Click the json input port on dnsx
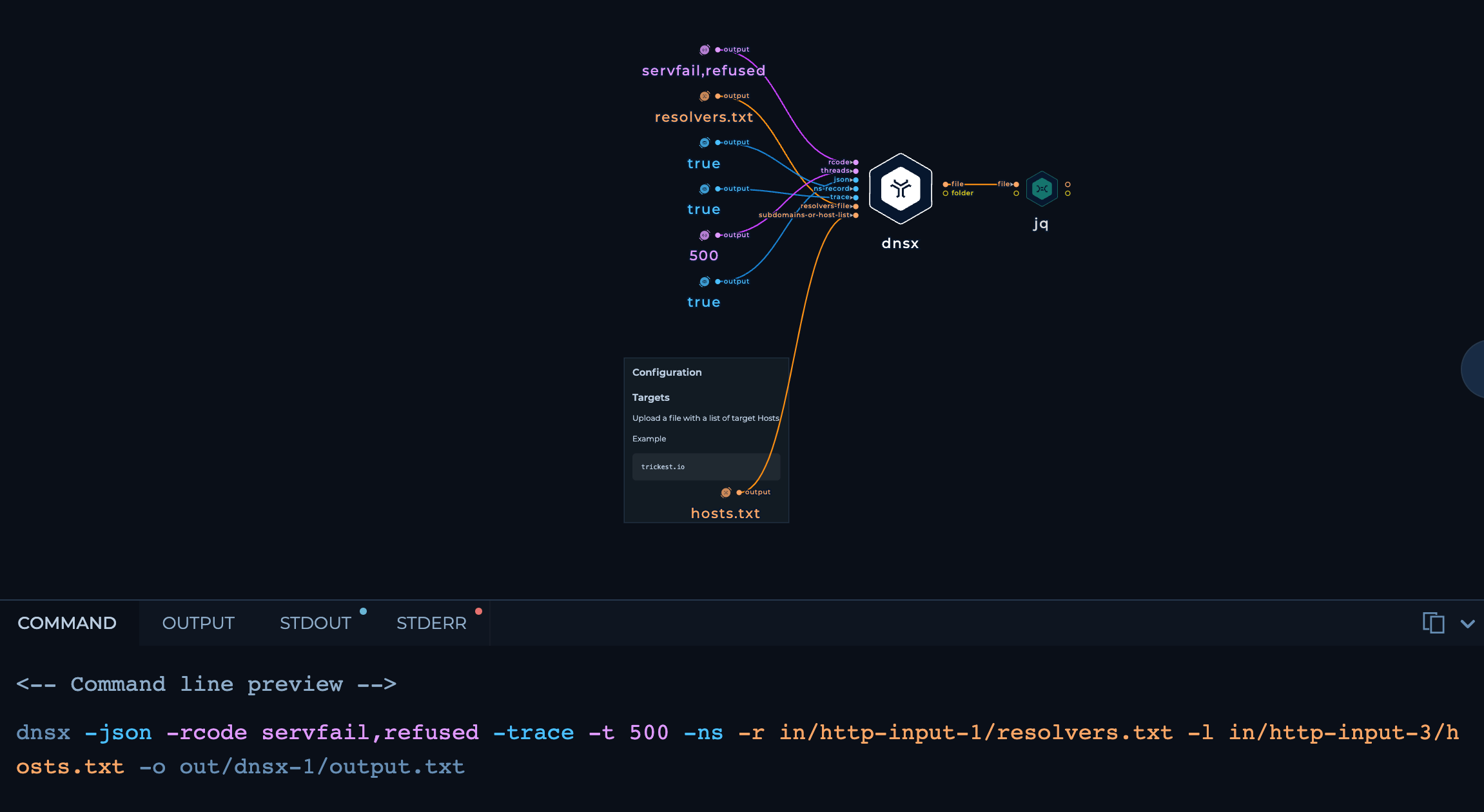Image resolution: width=1484 pixels, height=812 pixels. click(855, 180)
